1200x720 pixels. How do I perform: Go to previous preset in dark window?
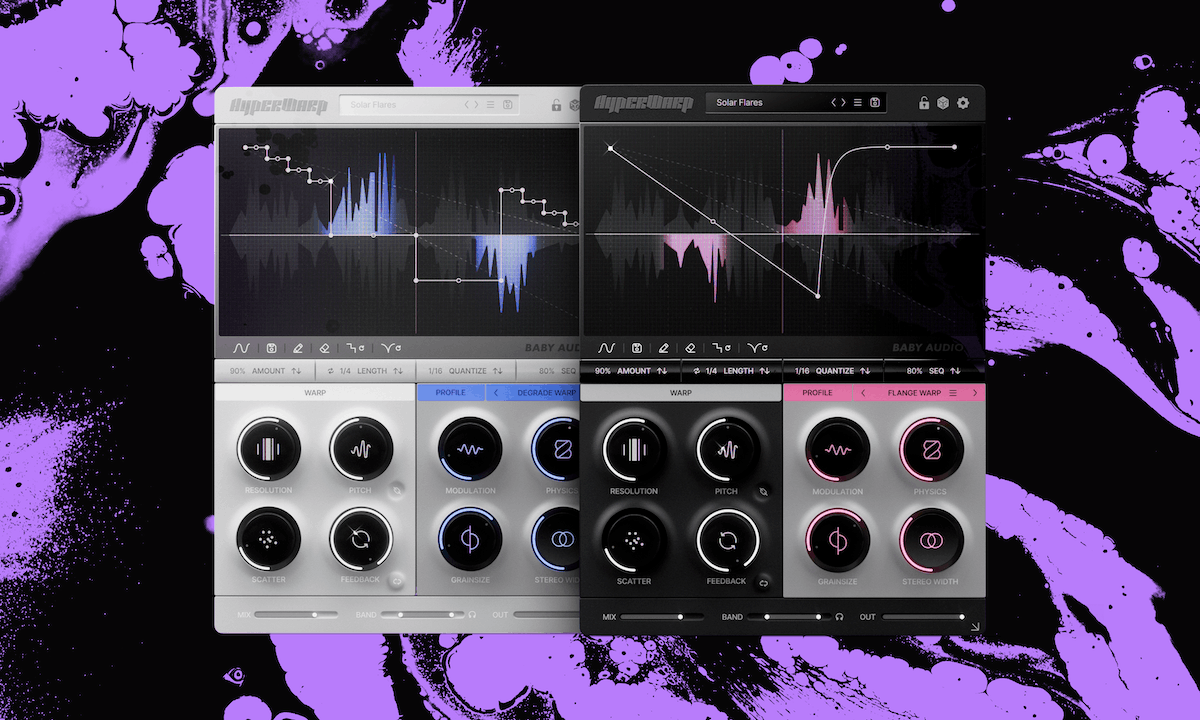coord(835,102)
